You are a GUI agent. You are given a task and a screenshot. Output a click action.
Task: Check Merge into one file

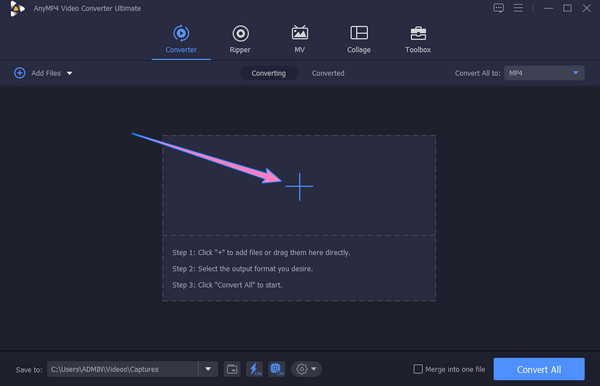pos(418,369)
